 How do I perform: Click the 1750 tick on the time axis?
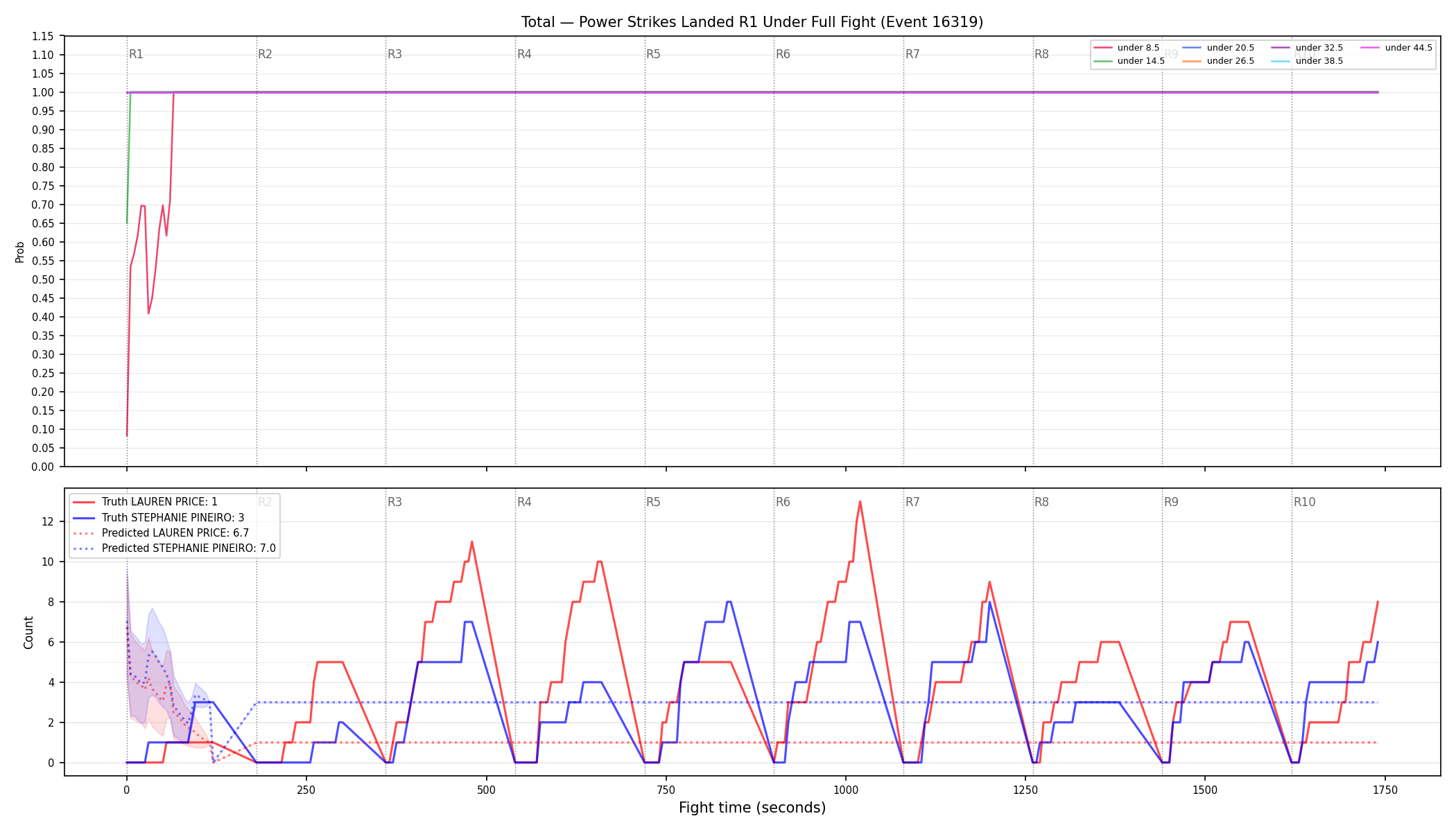click(1385, 790)
